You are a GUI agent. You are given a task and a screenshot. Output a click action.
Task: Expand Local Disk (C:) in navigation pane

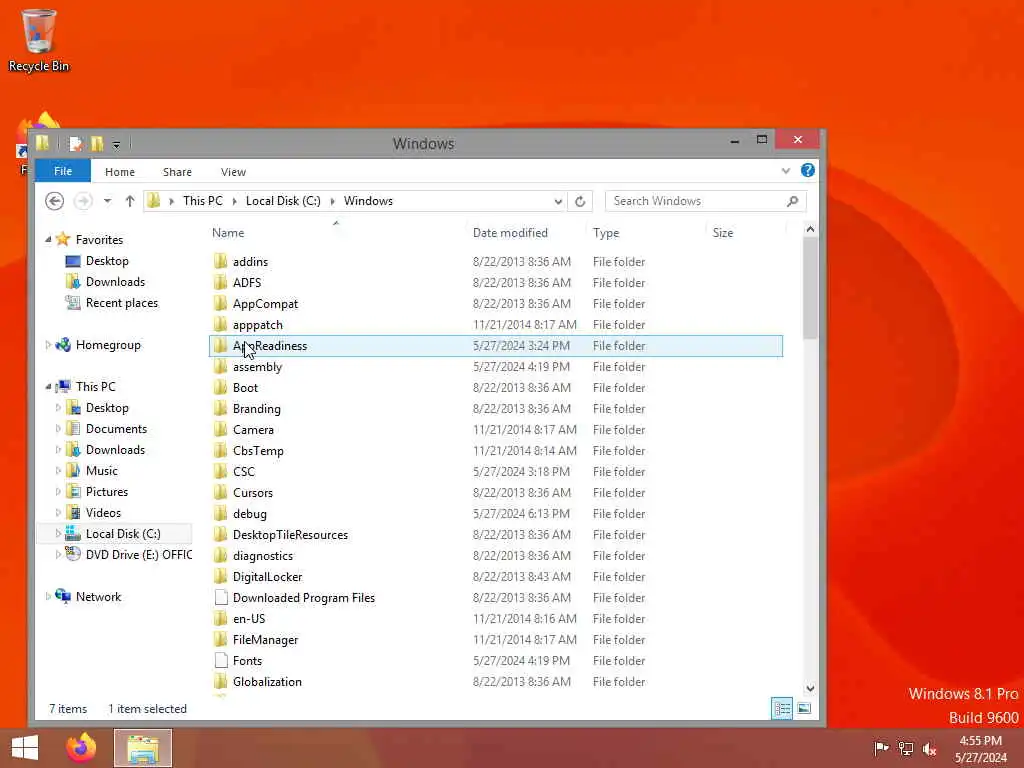coord(58,534)
